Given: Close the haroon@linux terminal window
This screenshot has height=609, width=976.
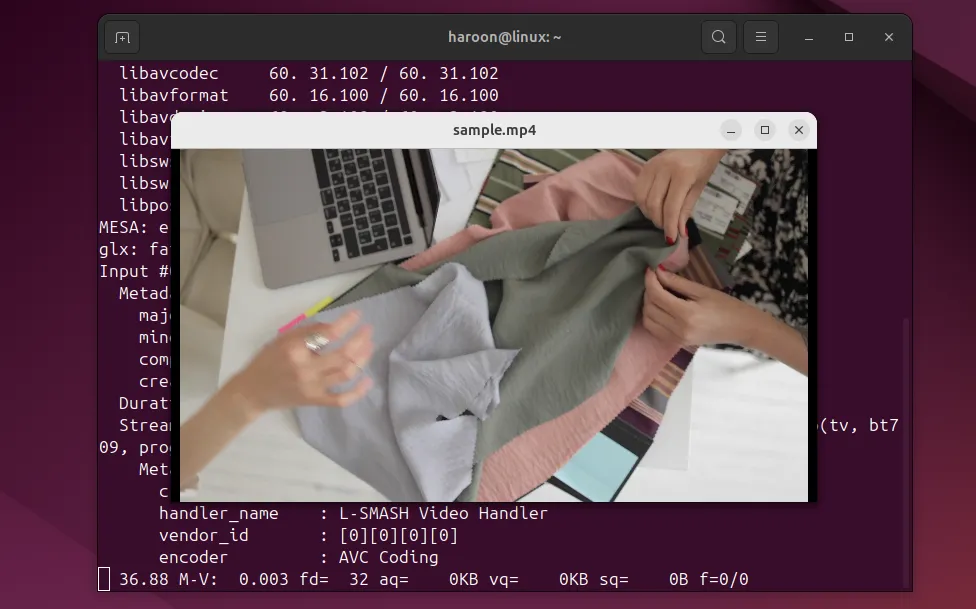Looking at the screenshot, I should pyautogui.click(x=889, y=37).
